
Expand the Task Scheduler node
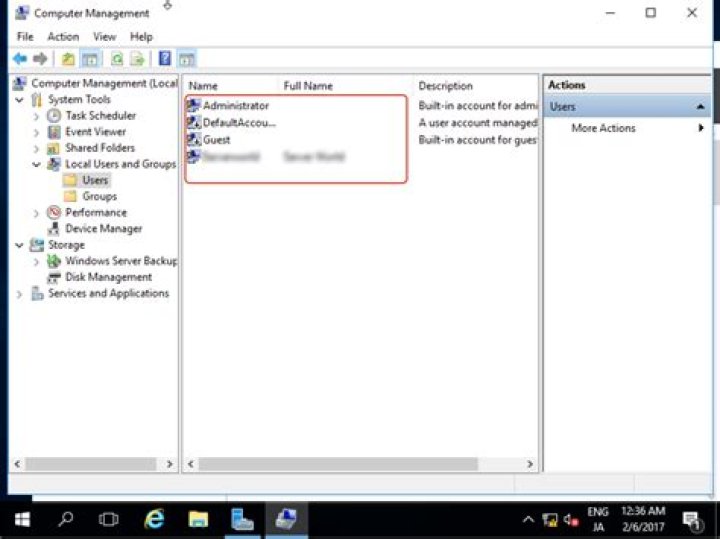(36, 116)
